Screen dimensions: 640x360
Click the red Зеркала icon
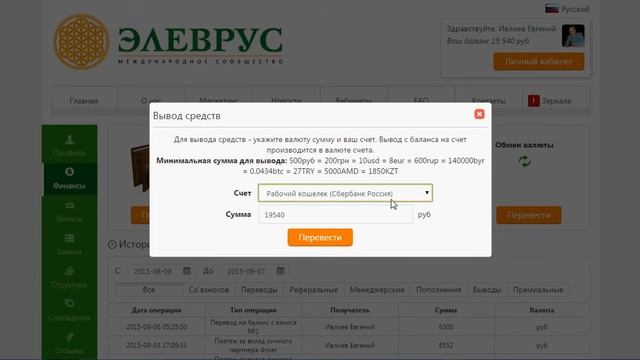coord(533,101)
